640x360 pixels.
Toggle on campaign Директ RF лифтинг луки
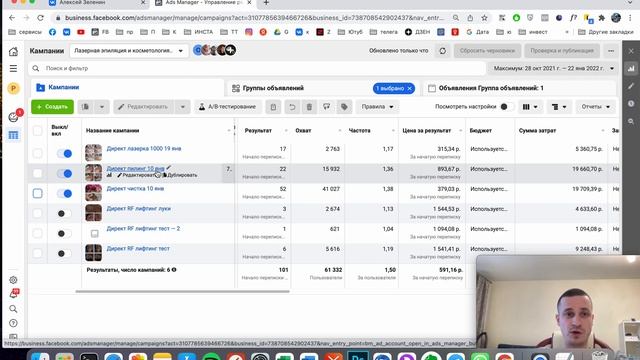click(64, 213)
